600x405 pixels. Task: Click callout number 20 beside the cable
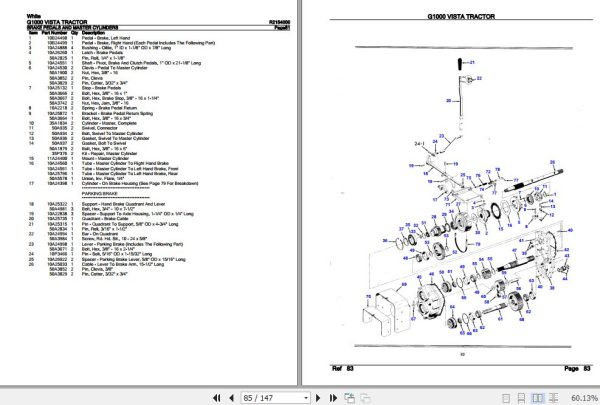coord(448,101)
